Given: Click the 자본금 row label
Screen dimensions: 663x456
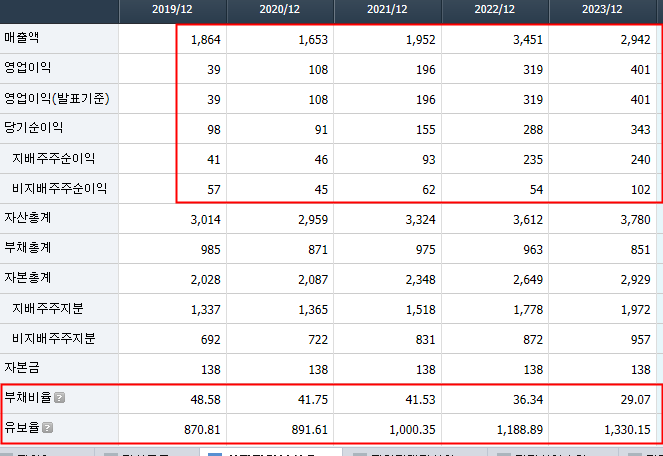Looking at the screenshot, I should click(22, 368).
